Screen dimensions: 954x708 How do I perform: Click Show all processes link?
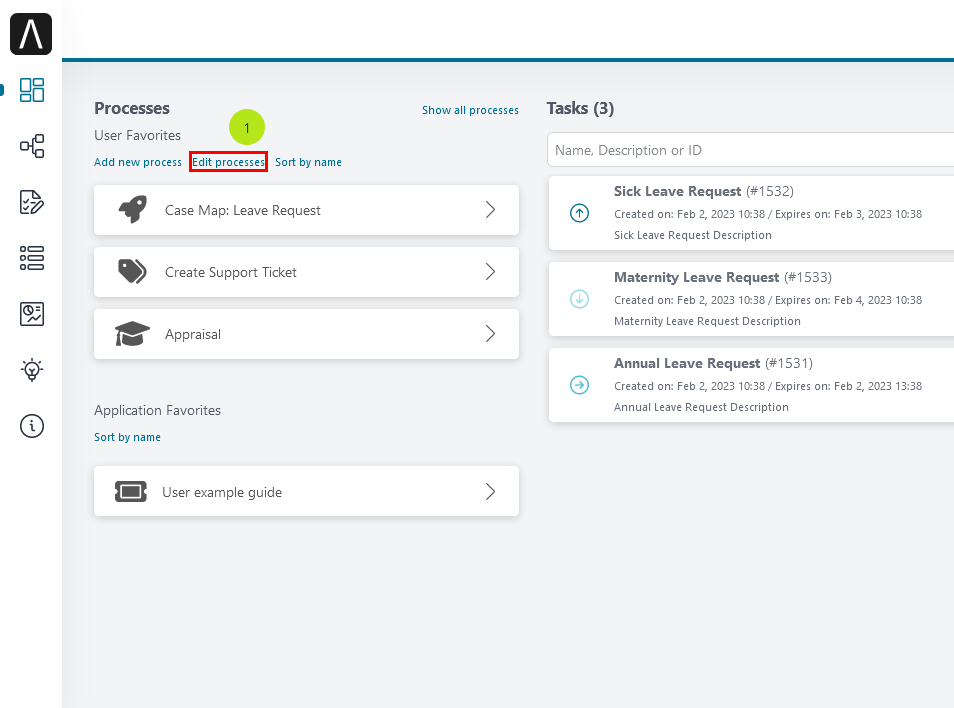(x=470, y=110)
